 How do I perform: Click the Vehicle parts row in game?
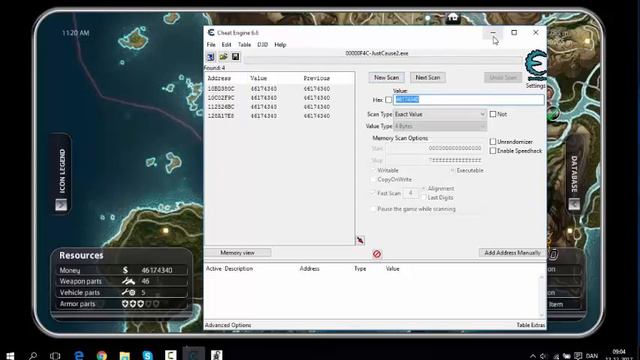pos(122,292)
